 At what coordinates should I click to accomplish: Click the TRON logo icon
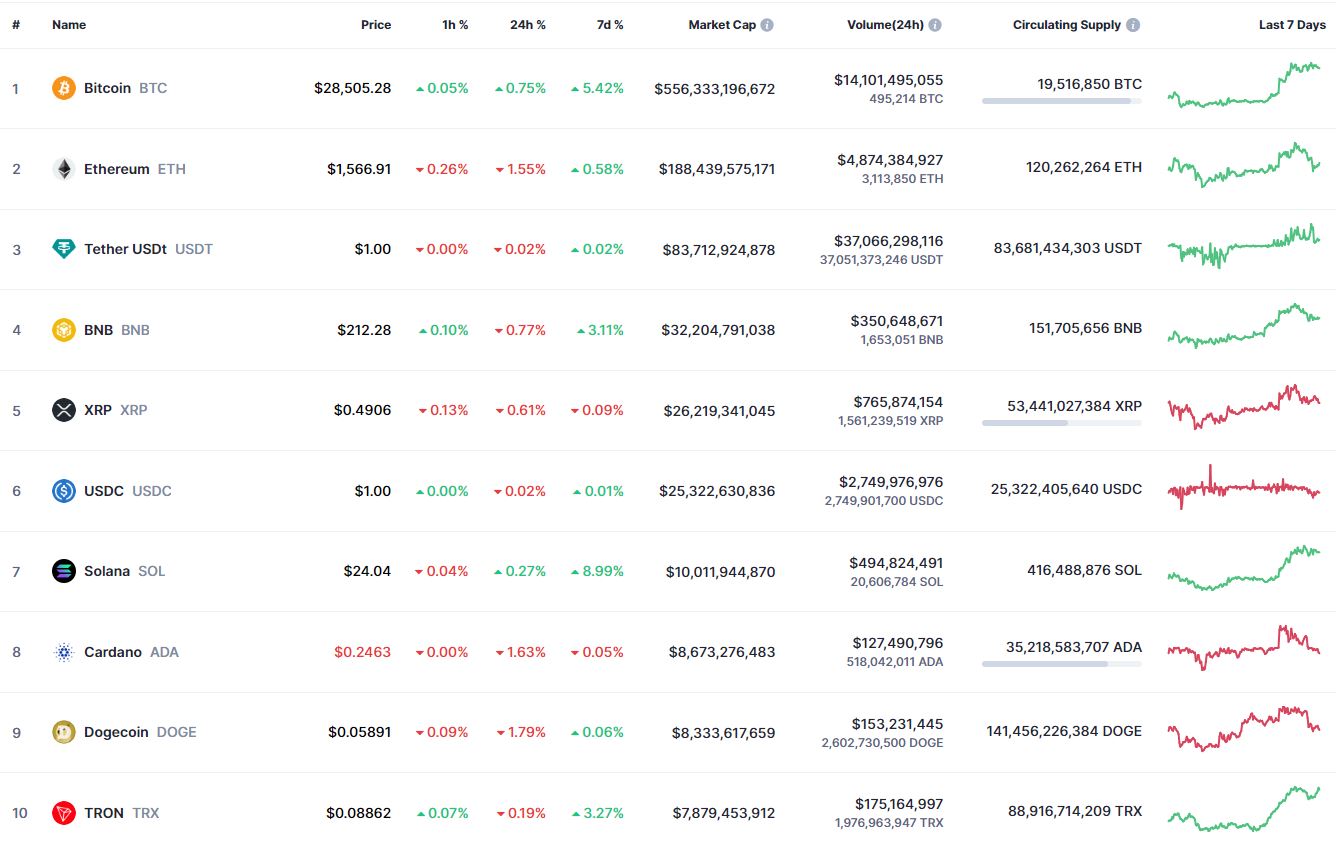[x=64, y=813]
